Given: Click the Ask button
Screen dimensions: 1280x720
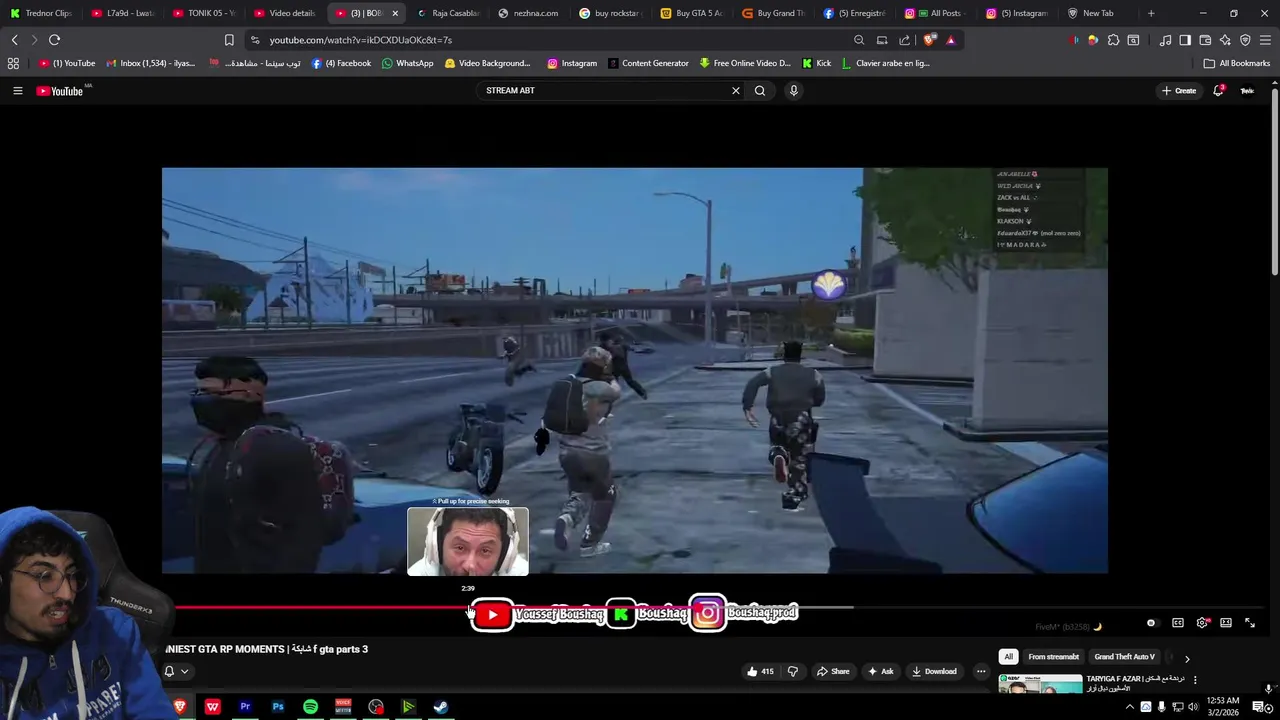Looking at the screenshot, I should tap(881, 672).
